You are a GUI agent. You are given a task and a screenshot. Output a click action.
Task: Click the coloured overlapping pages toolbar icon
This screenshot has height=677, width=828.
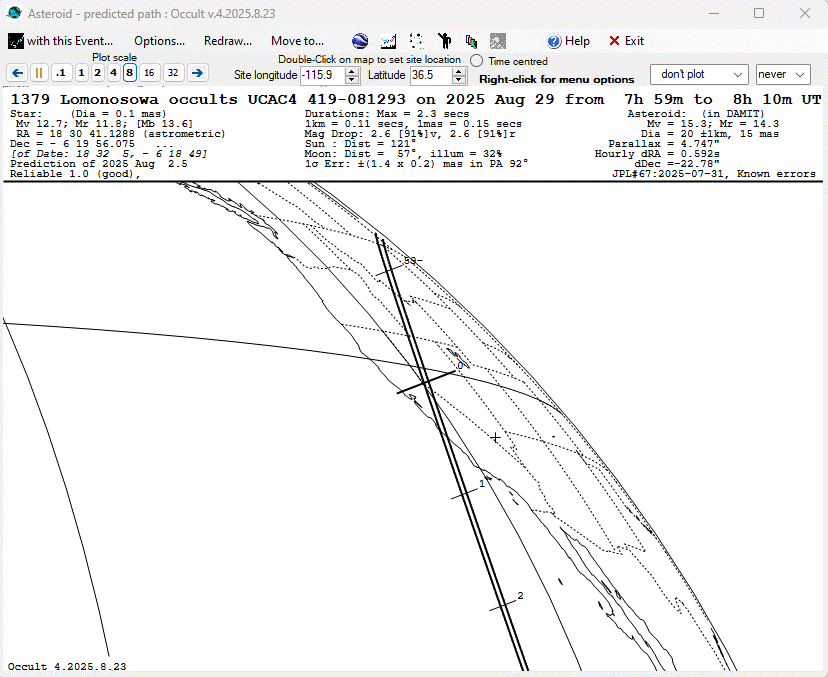471,41
